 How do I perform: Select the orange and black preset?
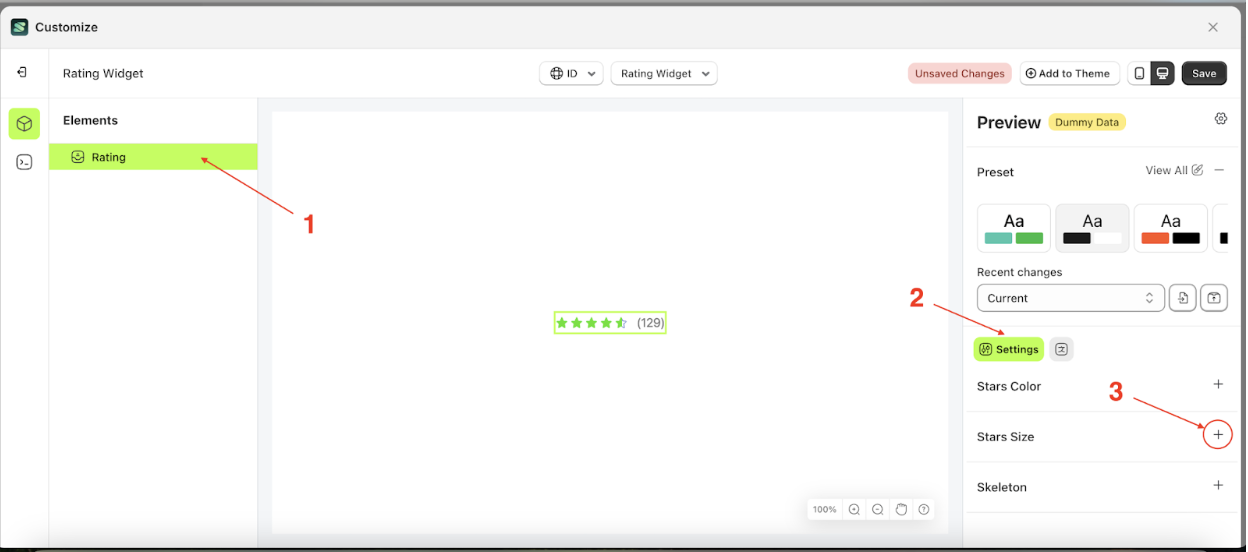pos(1171,228)
